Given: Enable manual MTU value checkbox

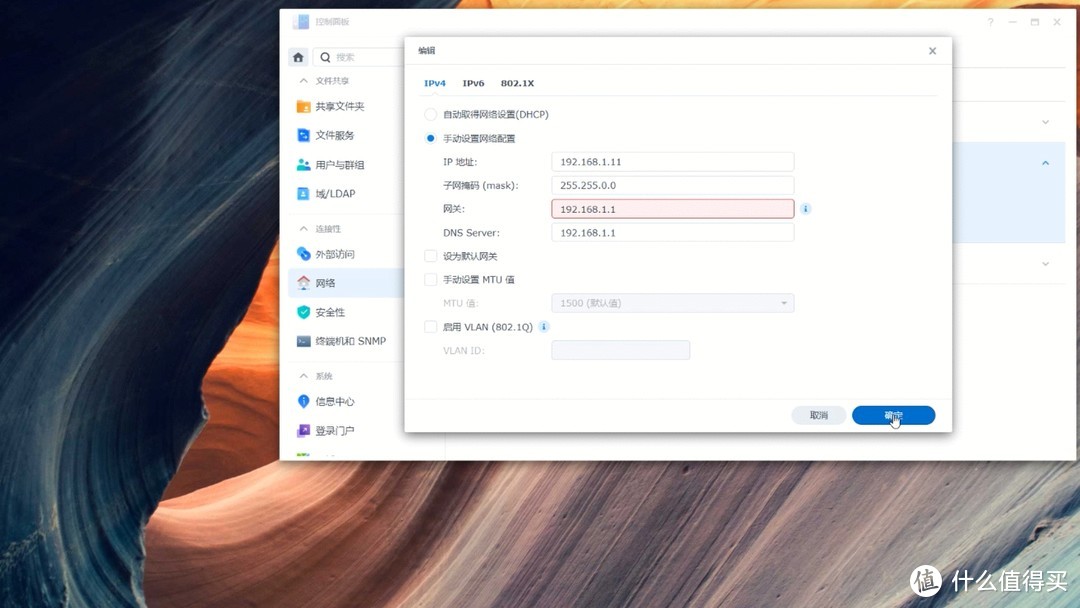Looking at the screenshot, I should [430, 280].
